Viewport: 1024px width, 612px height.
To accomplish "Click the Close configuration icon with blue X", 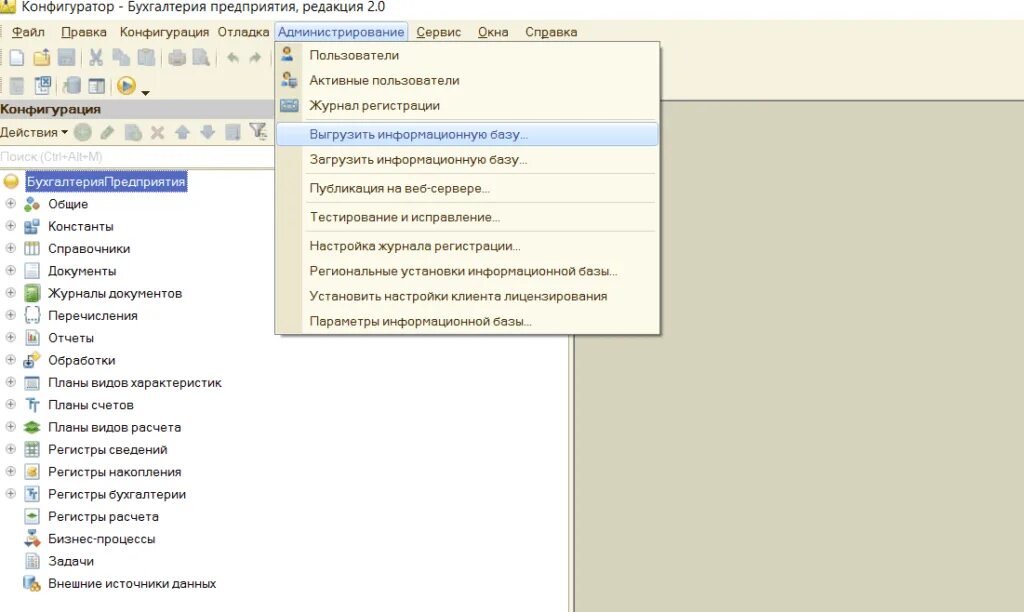I will pos(43,86).
